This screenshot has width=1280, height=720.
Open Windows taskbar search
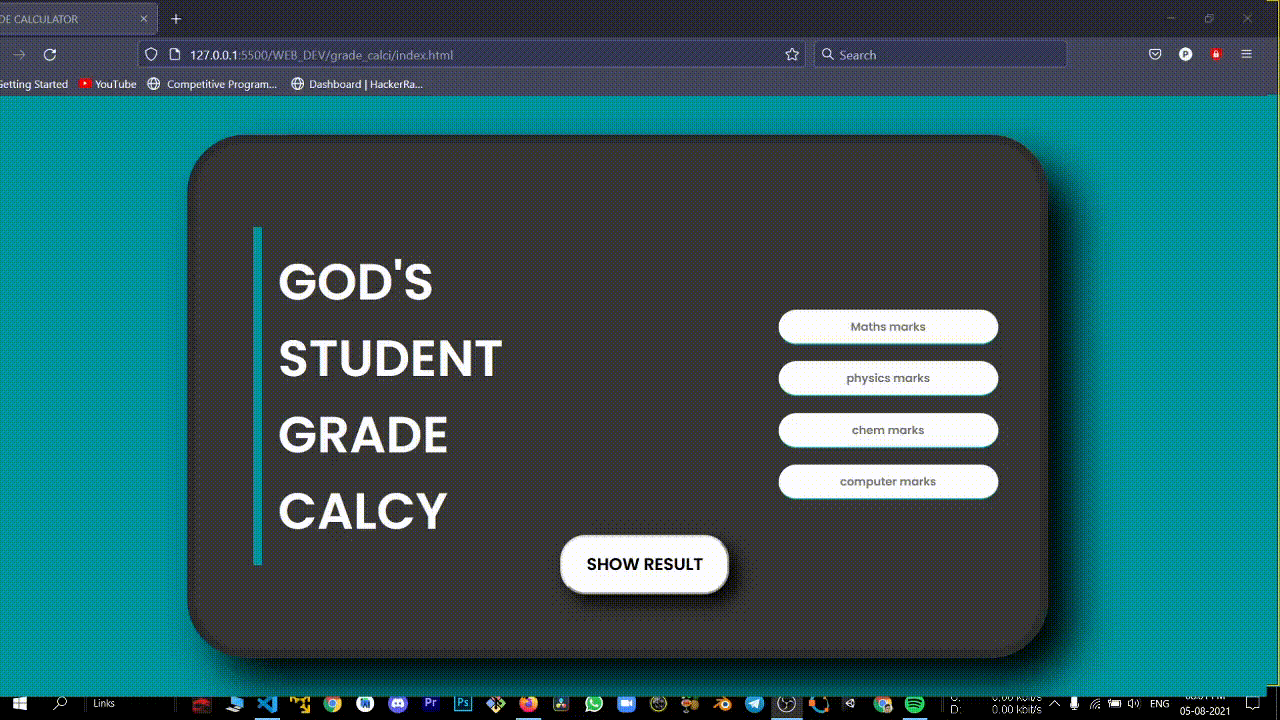pos(60,704)
